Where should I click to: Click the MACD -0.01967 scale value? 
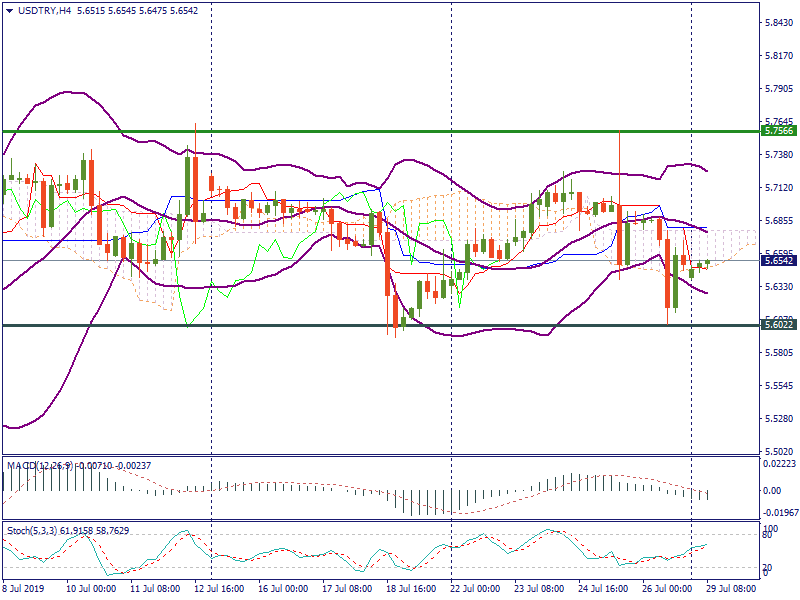point(778,511)
